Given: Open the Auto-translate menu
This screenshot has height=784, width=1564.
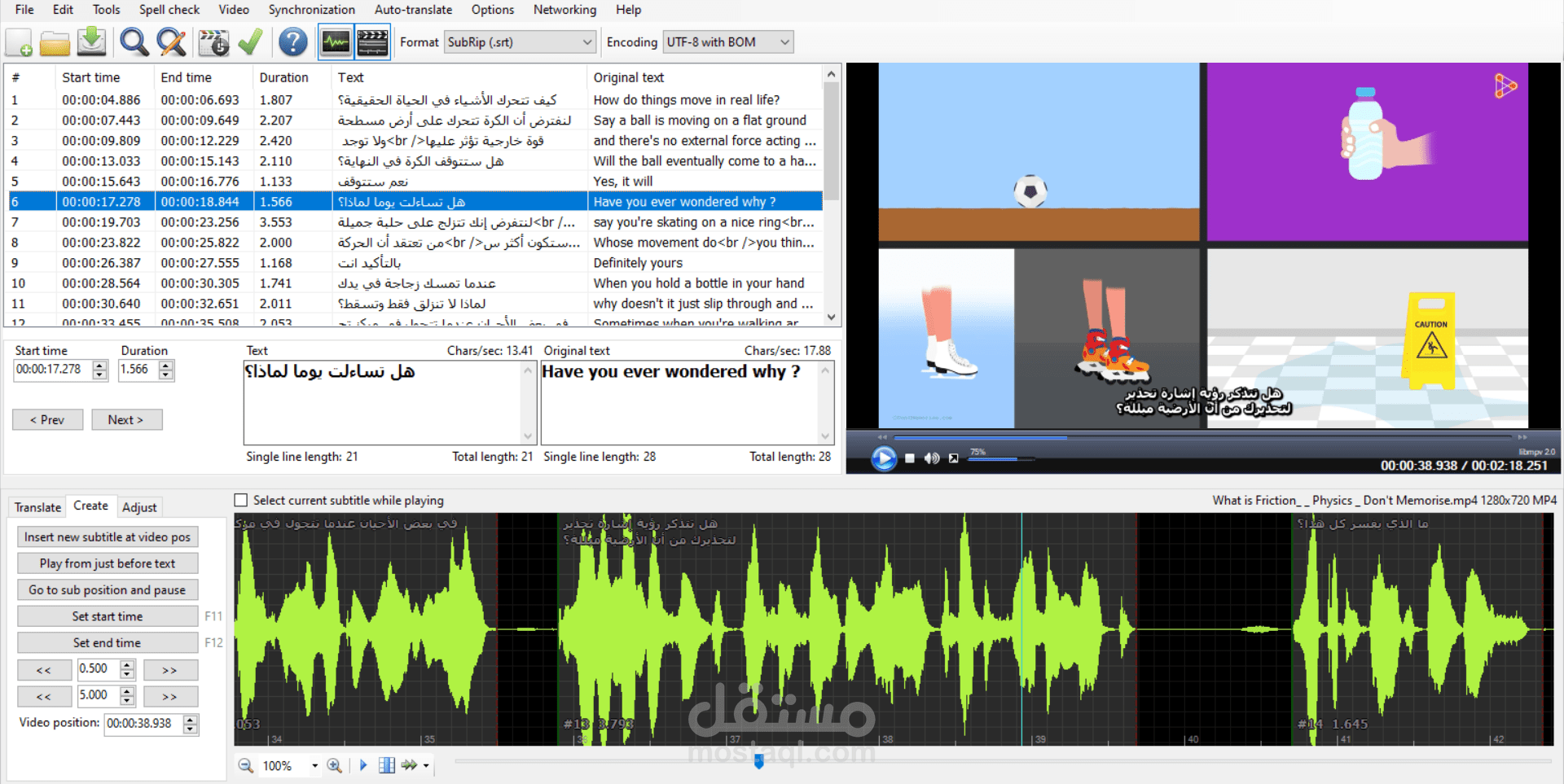Looking at the screenshot, I should tap(413, 10).
